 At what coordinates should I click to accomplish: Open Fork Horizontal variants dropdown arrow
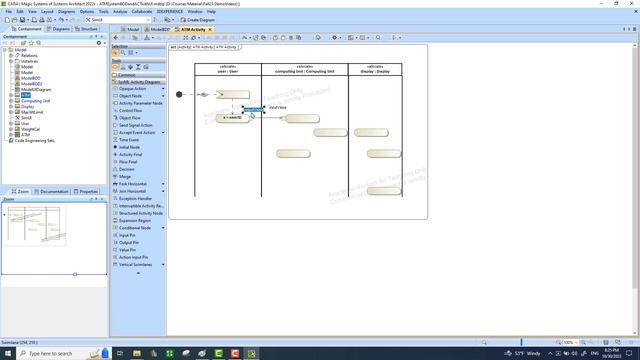tap(163, 184)
